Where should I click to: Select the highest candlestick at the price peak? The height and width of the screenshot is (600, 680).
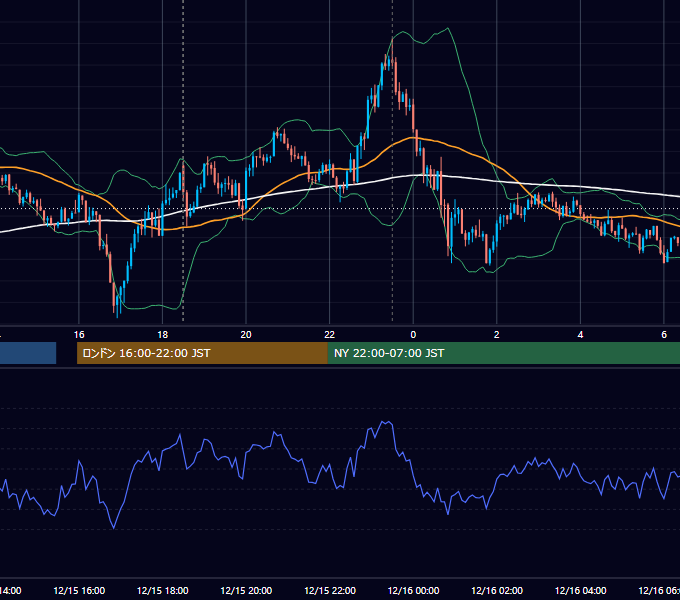392,52
